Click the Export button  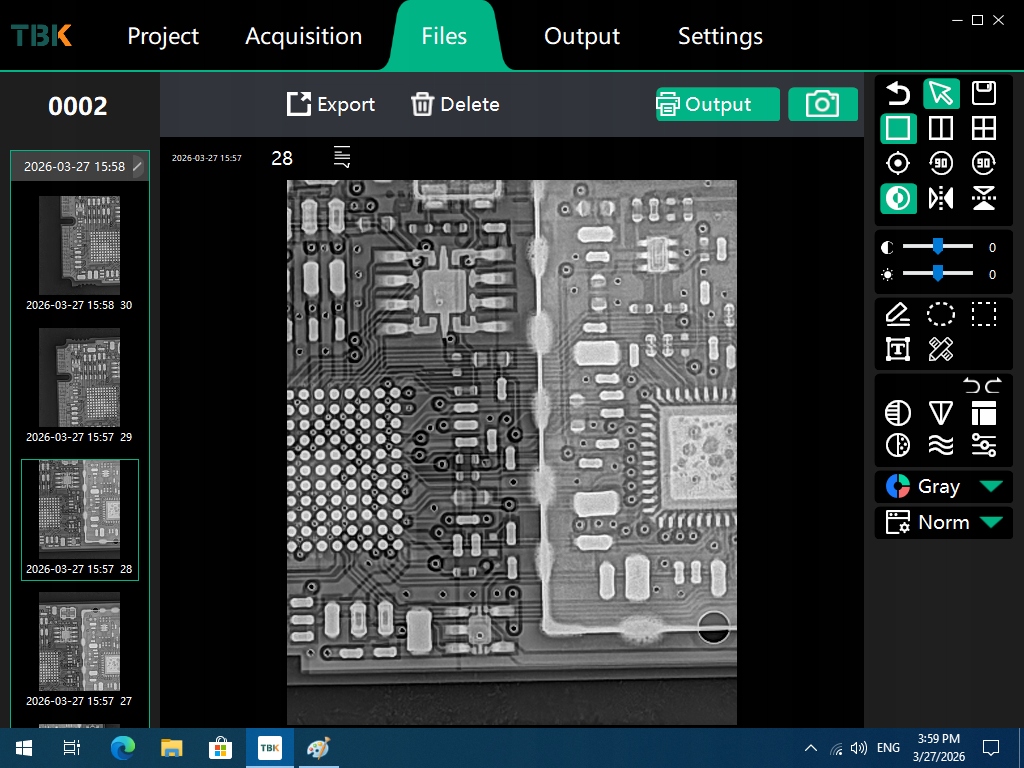tap(331, 104)
